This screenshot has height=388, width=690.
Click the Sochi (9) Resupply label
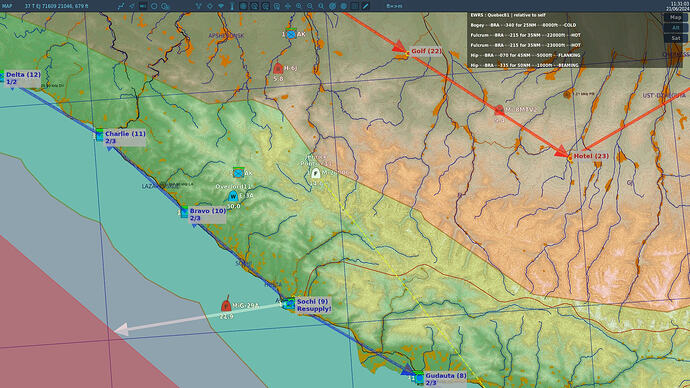pos(313,305)
